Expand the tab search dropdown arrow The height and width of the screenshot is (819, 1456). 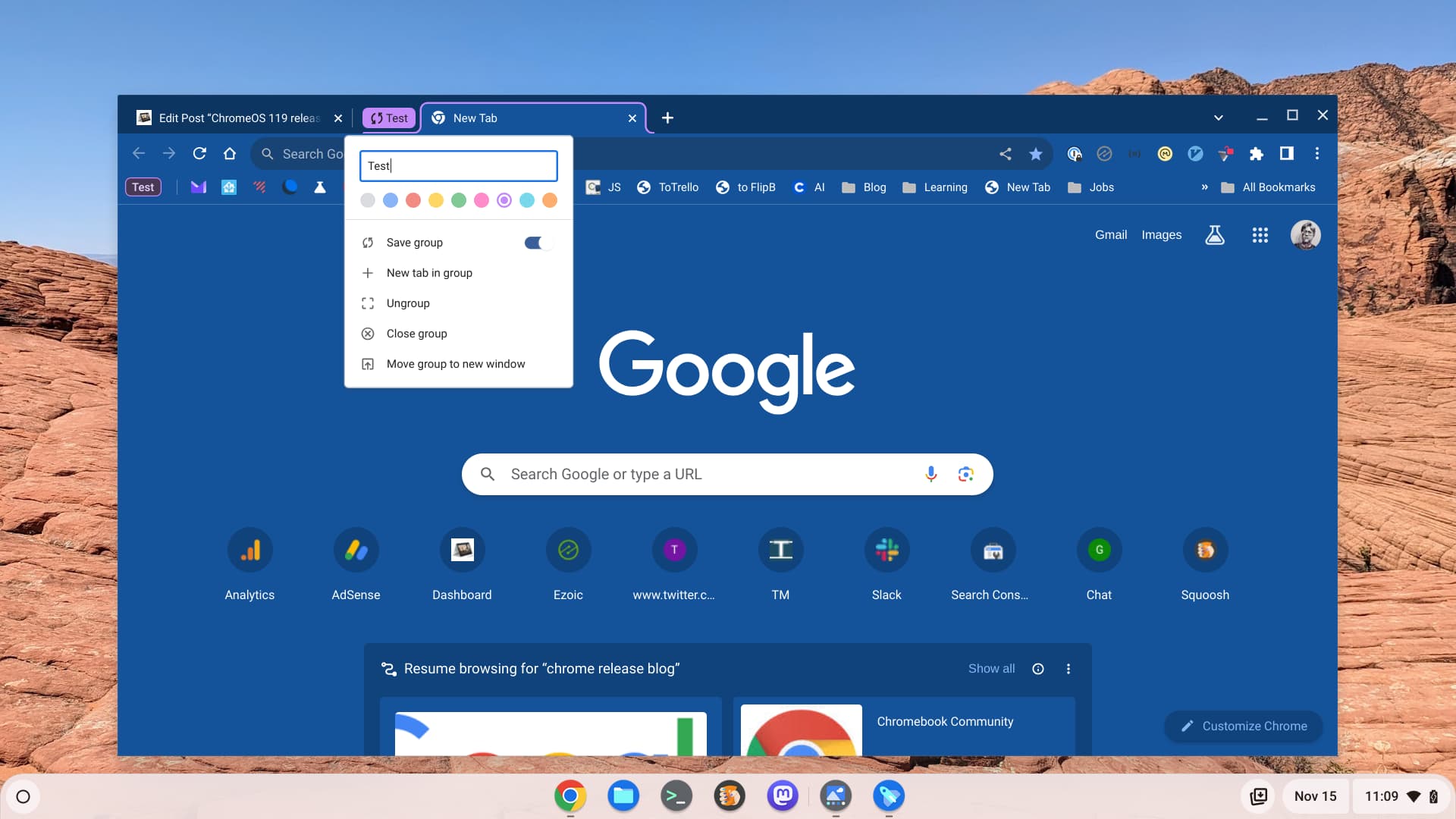1219,118
